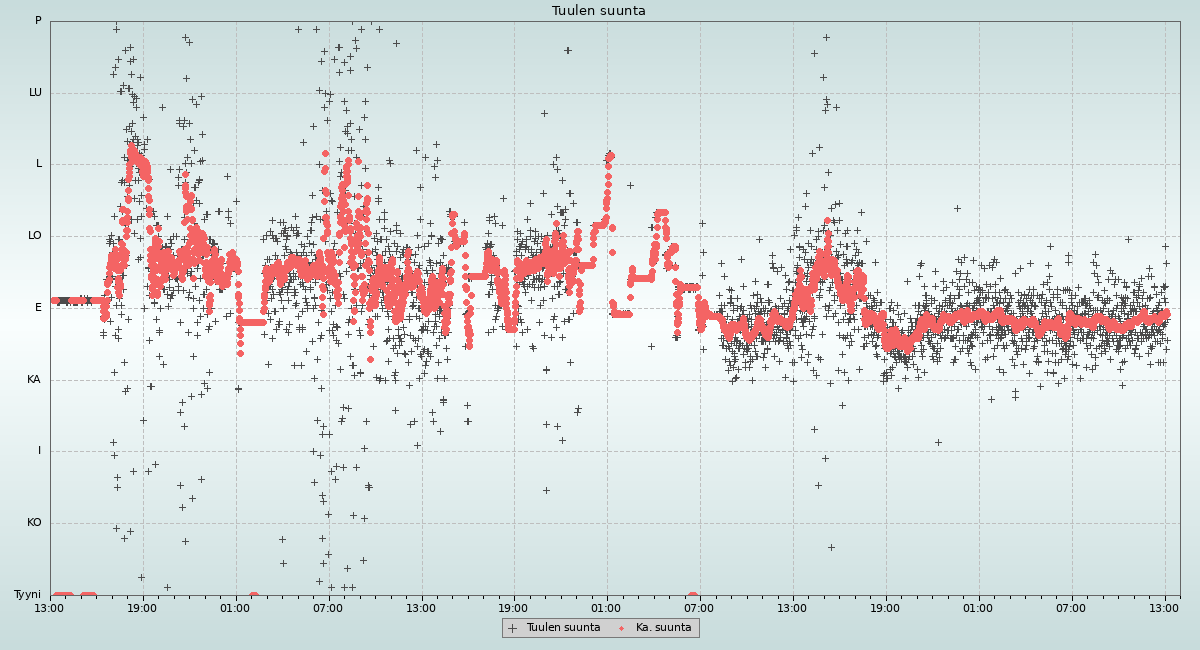Click the last 13:00 x-axis time label
Screen dimensions: 1200x650
pyautogui.click(x=1164, y=607)
